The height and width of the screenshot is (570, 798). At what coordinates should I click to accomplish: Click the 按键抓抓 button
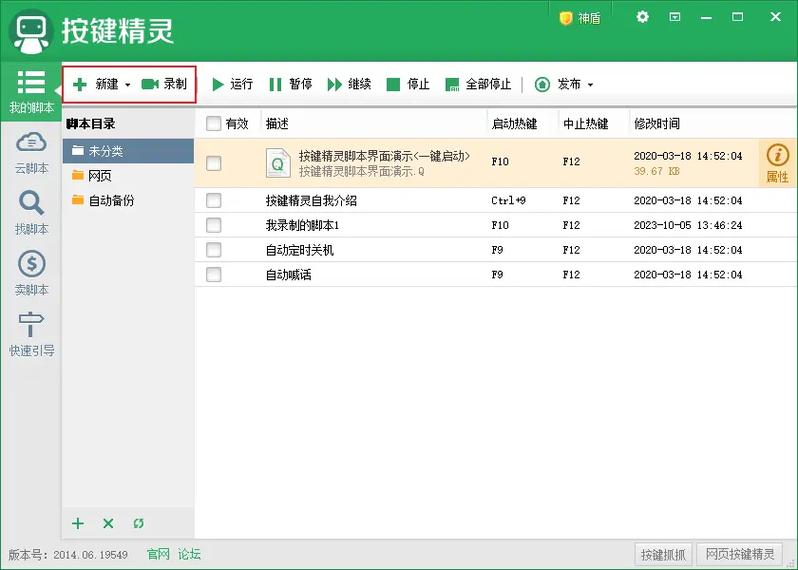click(x=663, y=554)
